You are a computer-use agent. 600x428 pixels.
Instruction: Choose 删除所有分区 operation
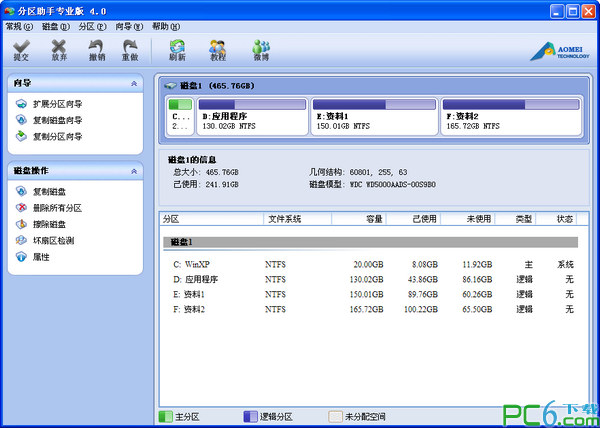pyautogui.click(x=57, y=208)
